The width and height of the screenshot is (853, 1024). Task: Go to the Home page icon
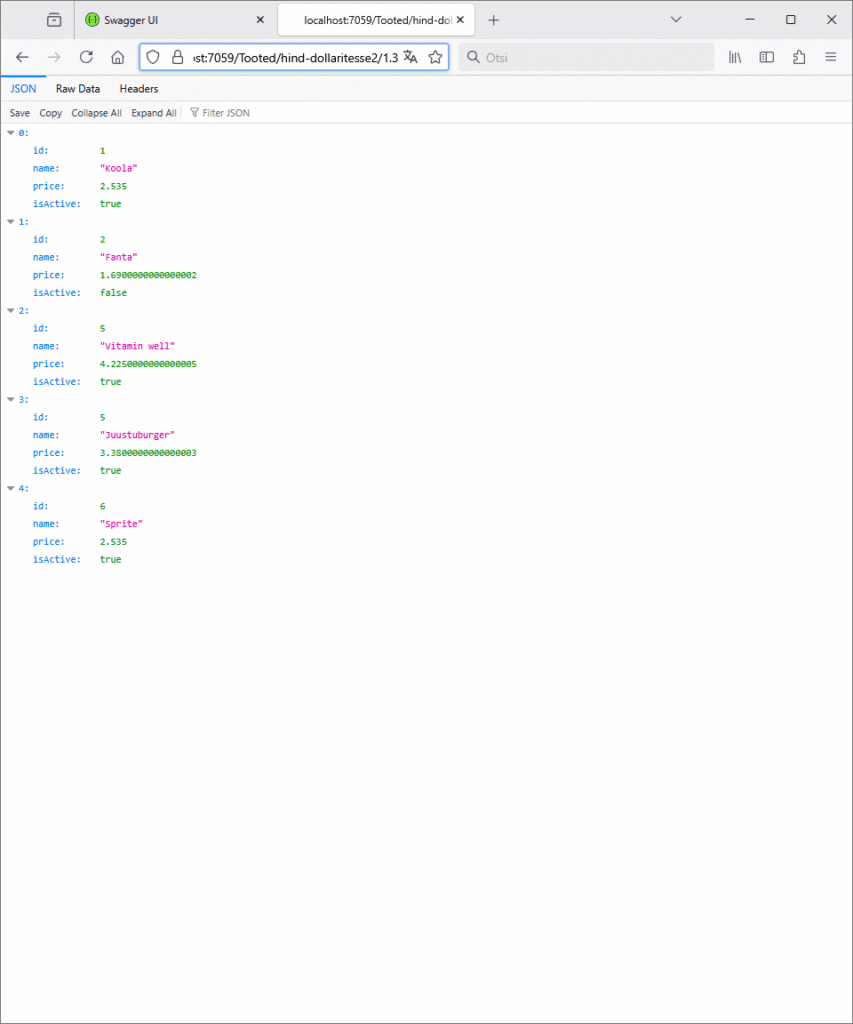click(x=117, y=57)
